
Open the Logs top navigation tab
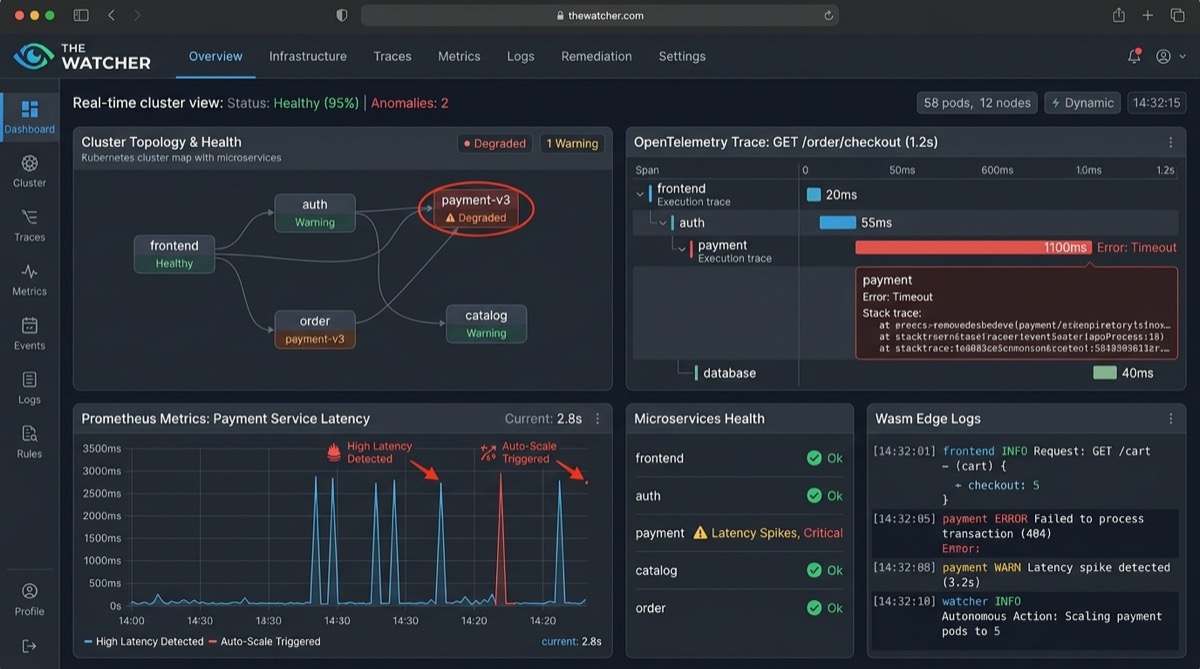click(x=520, y=56)
